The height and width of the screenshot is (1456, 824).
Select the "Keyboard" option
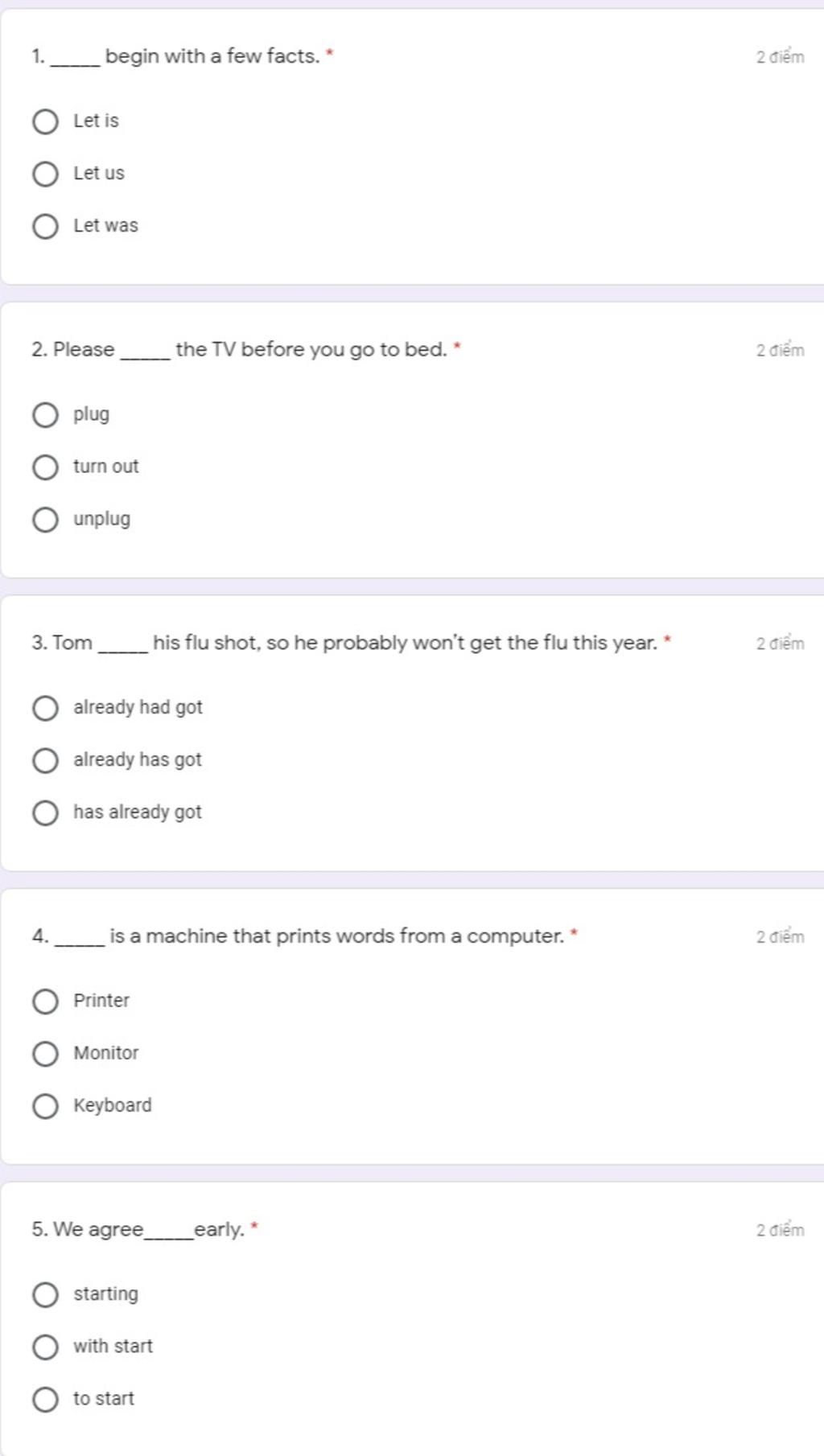click(x=45, y=1106)
